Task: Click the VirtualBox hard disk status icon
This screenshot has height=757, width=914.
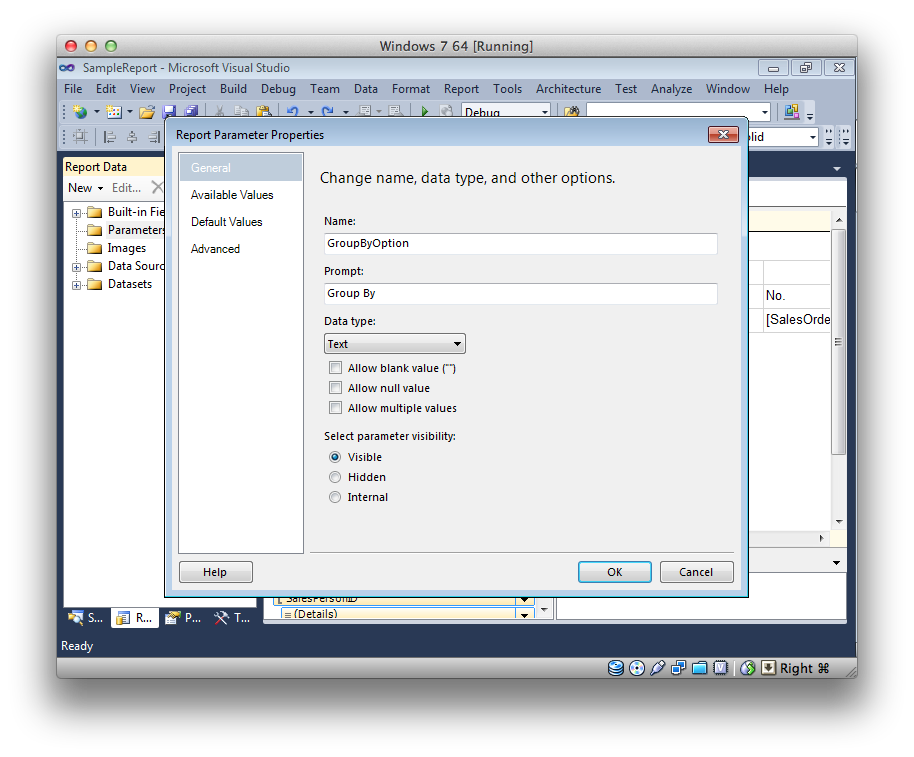Action: [x=616, y=668]
